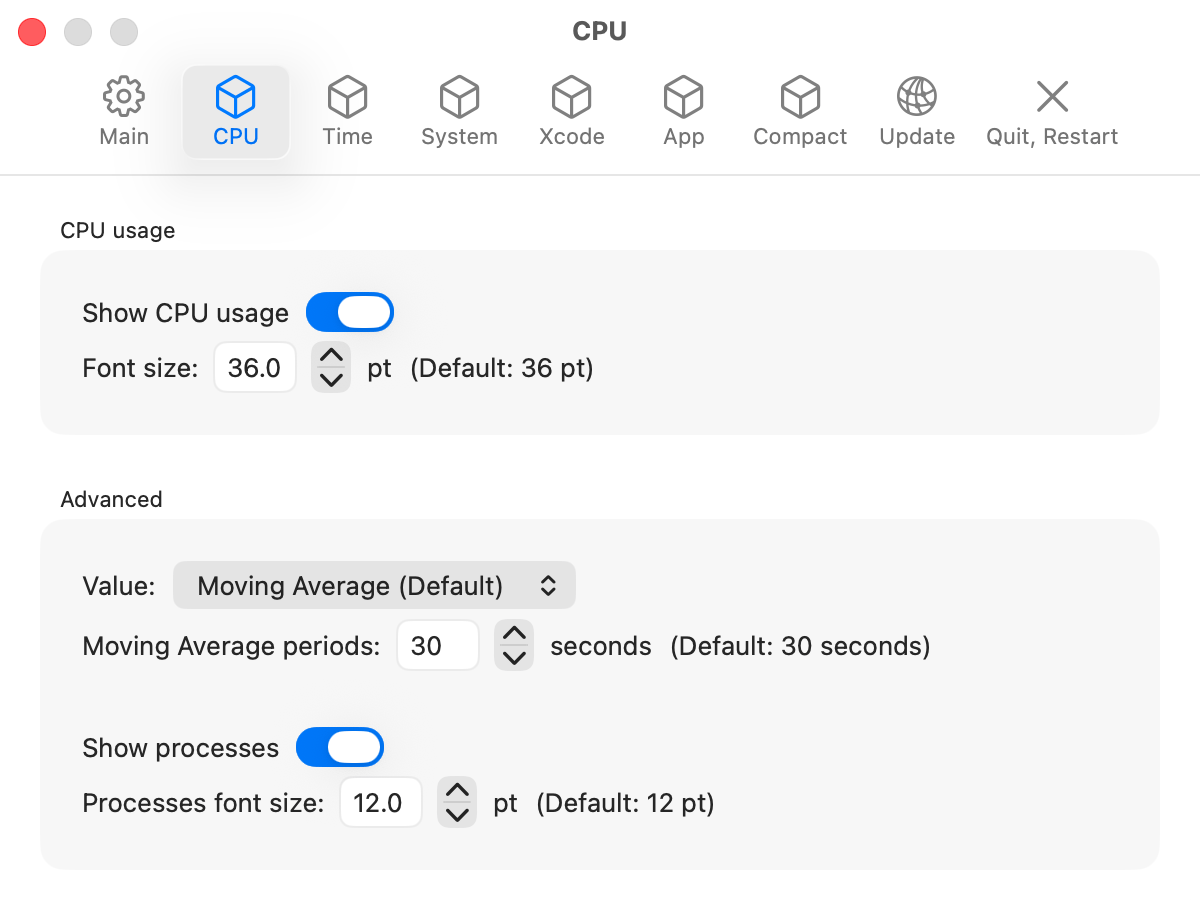
Task: Open the System settings icon
Action: pos(459,110)
